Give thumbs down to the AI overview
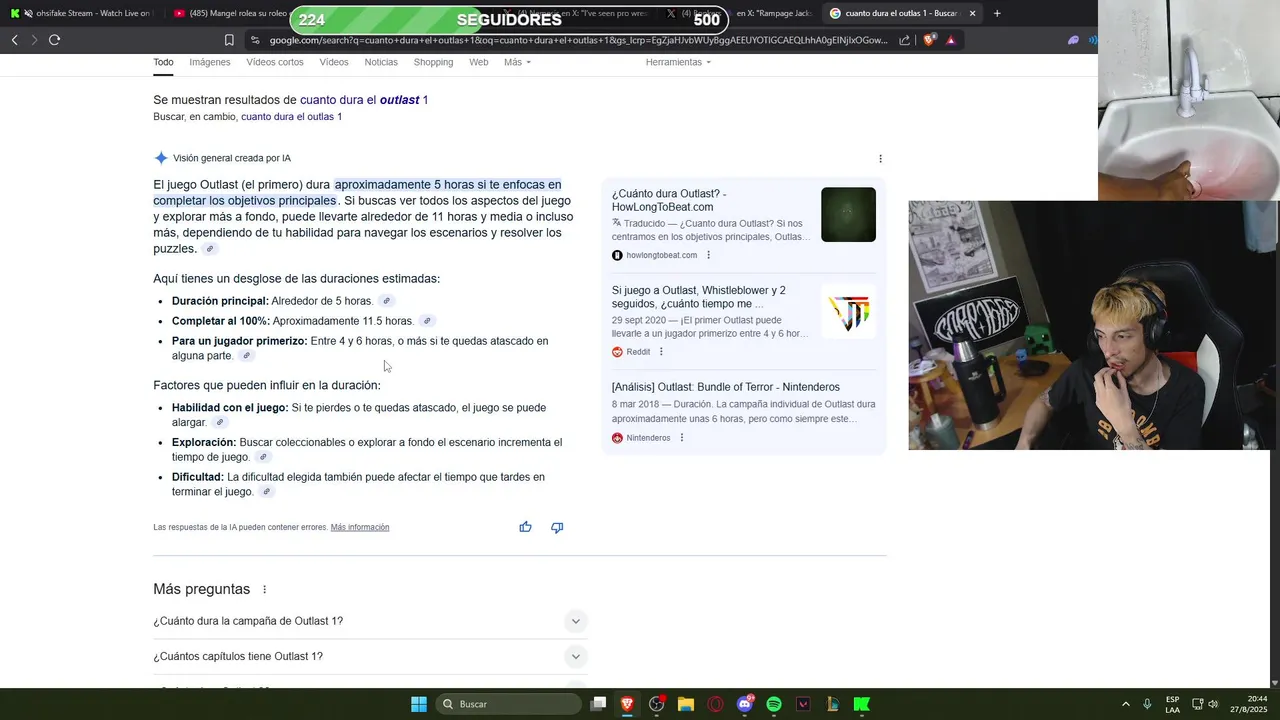Screen dimensions: 1280x720 (x=557, y=527)
